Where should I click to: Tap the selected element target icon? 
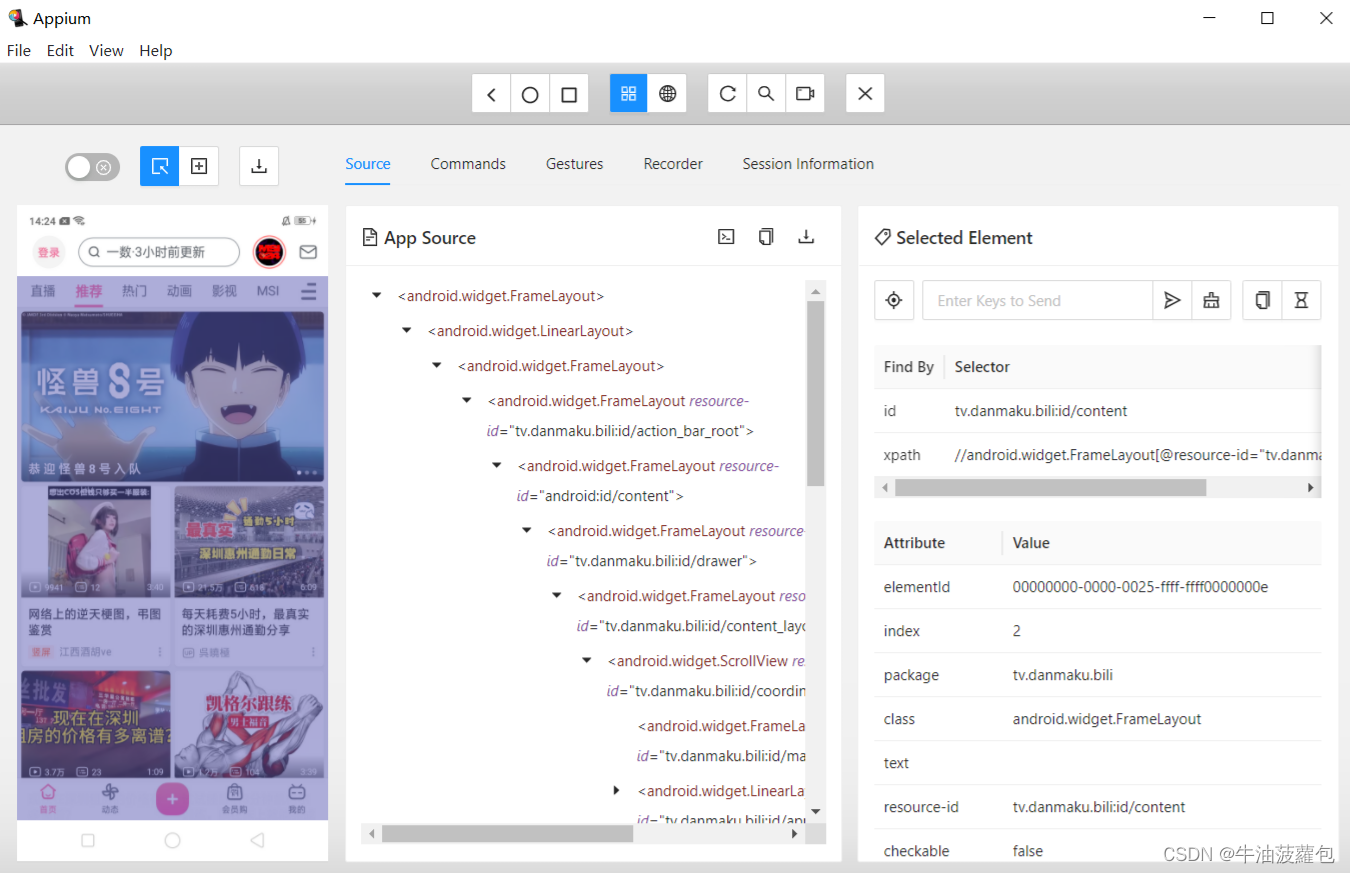(x=894, y=300)
